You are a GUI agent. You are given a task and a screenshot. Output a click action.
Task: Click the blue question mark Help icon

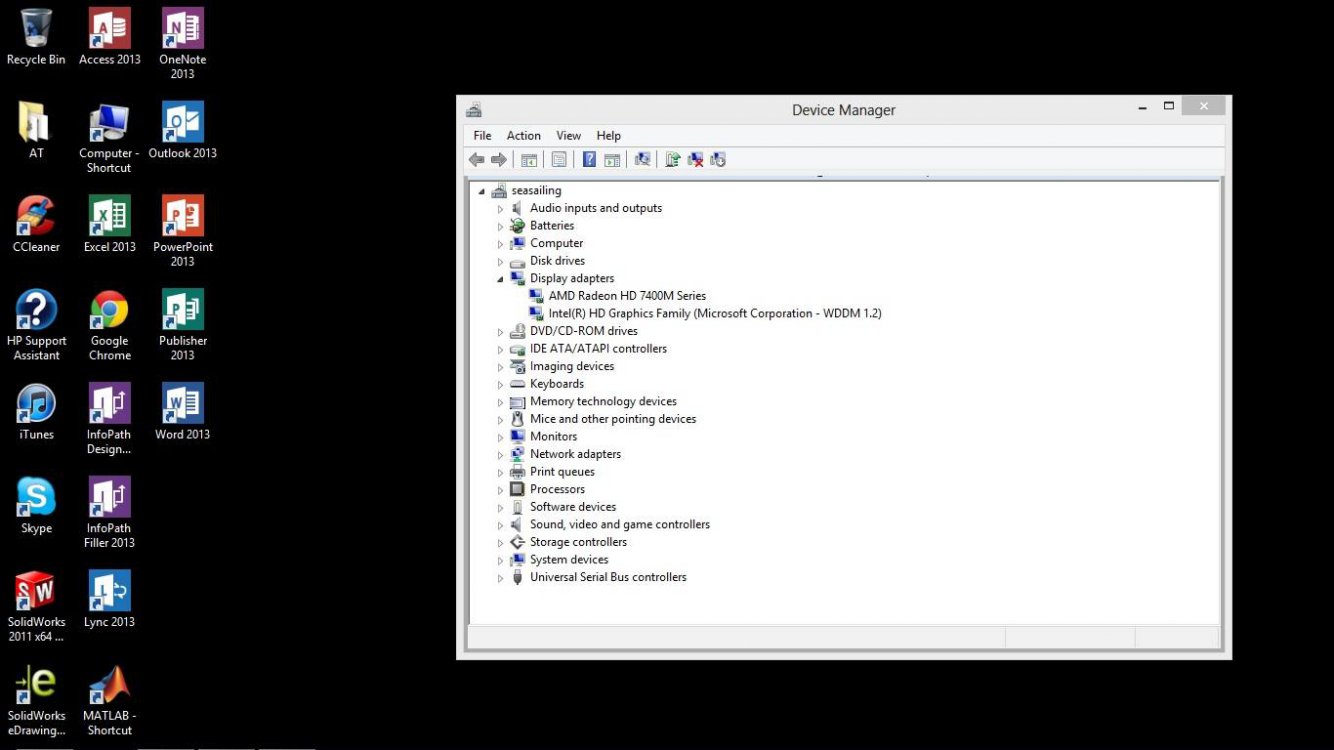[590, 160]
